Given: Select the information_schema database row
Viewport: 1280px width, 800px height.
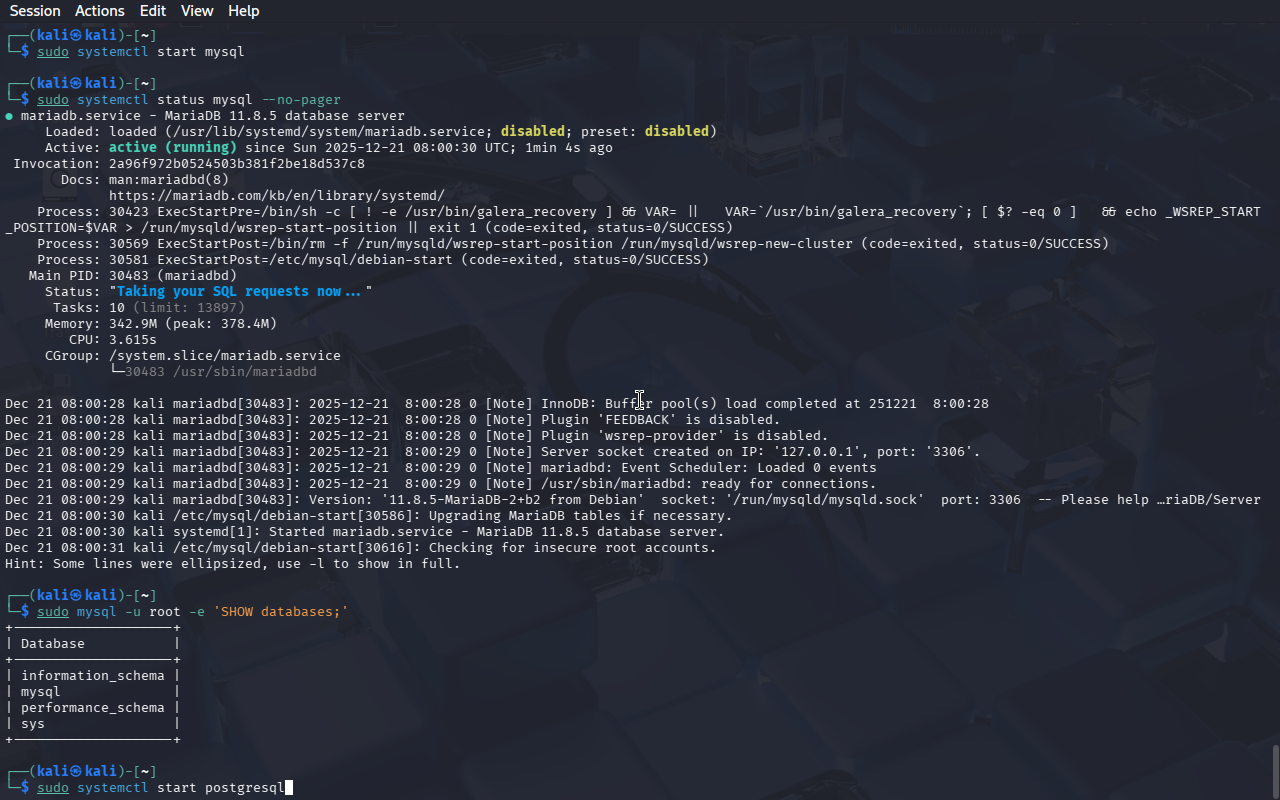Looking at the screenshot, I should (92, 676).
